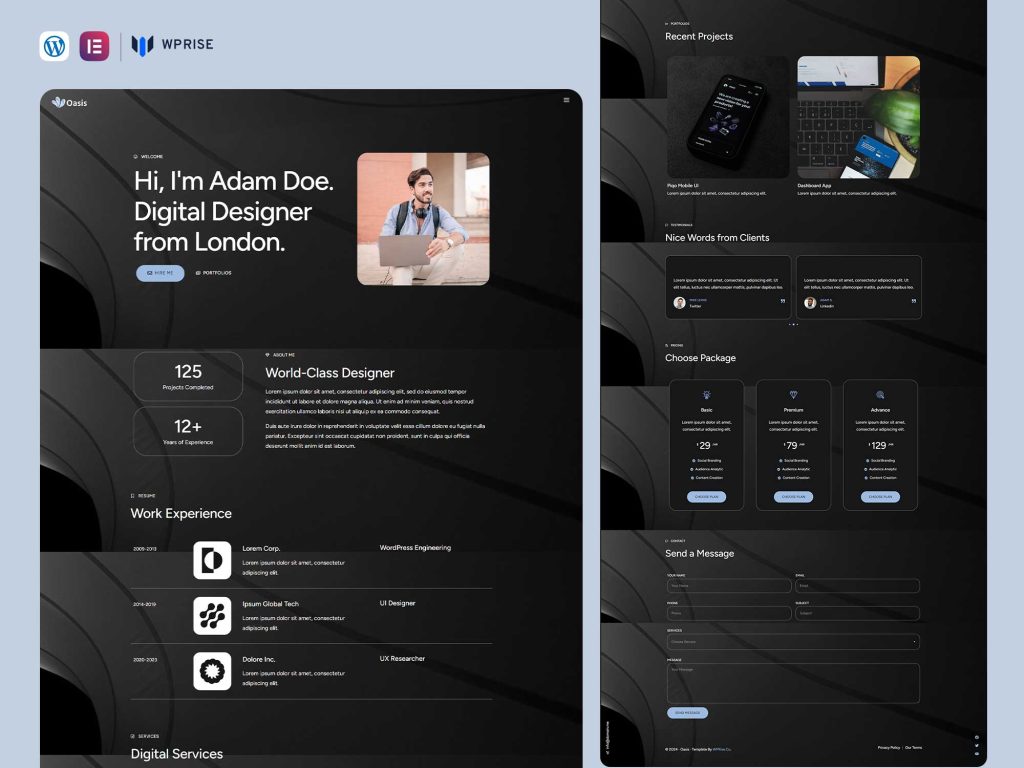Click the Basic plan lightbulb icon
Image resolution: width=1024 pixels, height=768 pixels.
pos(706,395)
